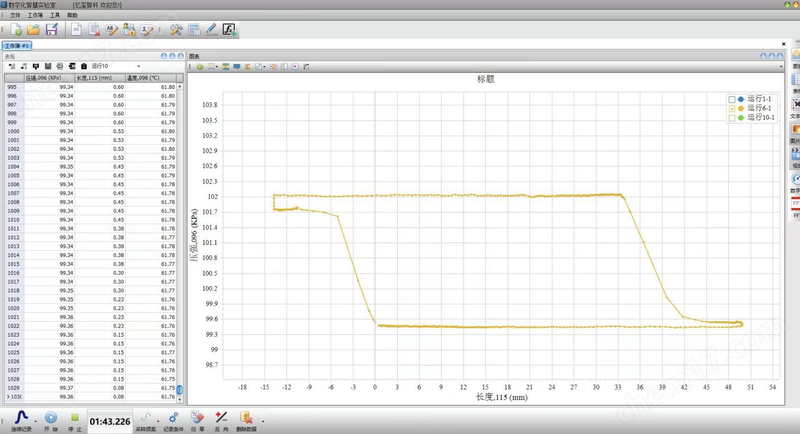Click the new file icon with green plus
This screenshot has height=434, width=800.
click(16, 30)
